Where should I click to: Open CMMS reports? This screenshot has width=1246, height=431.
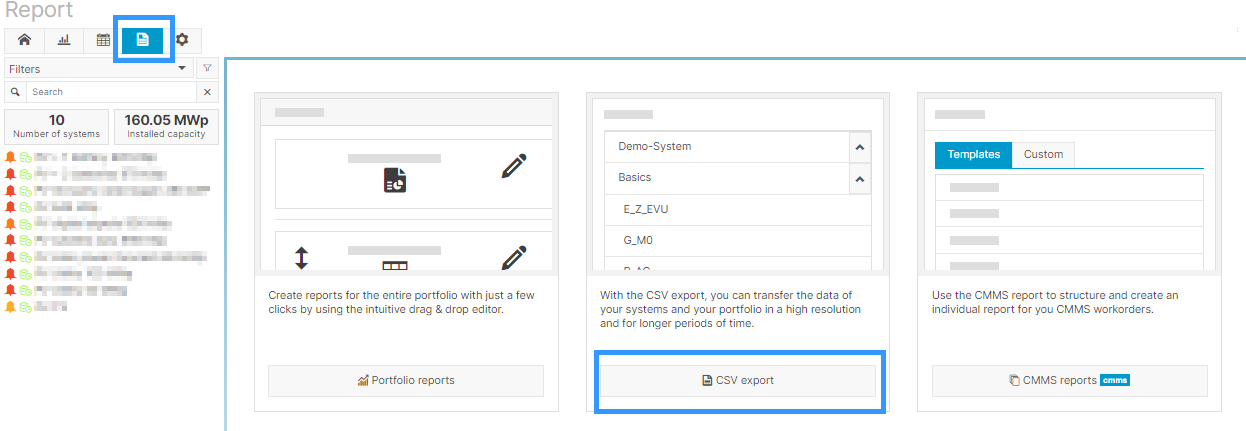tap(1069, 381)
